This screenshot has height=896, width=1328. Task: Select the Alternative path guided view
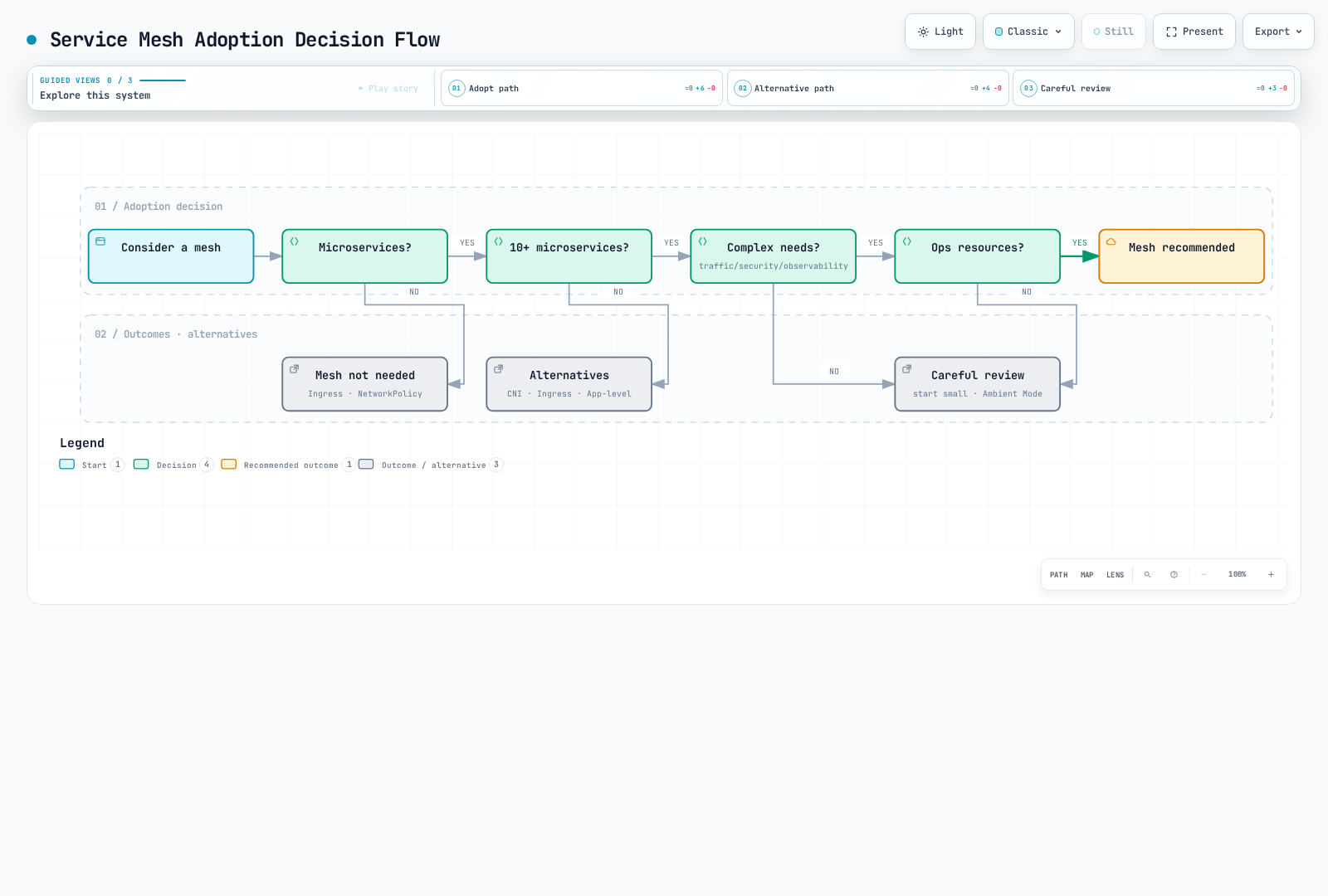point(868,88)
